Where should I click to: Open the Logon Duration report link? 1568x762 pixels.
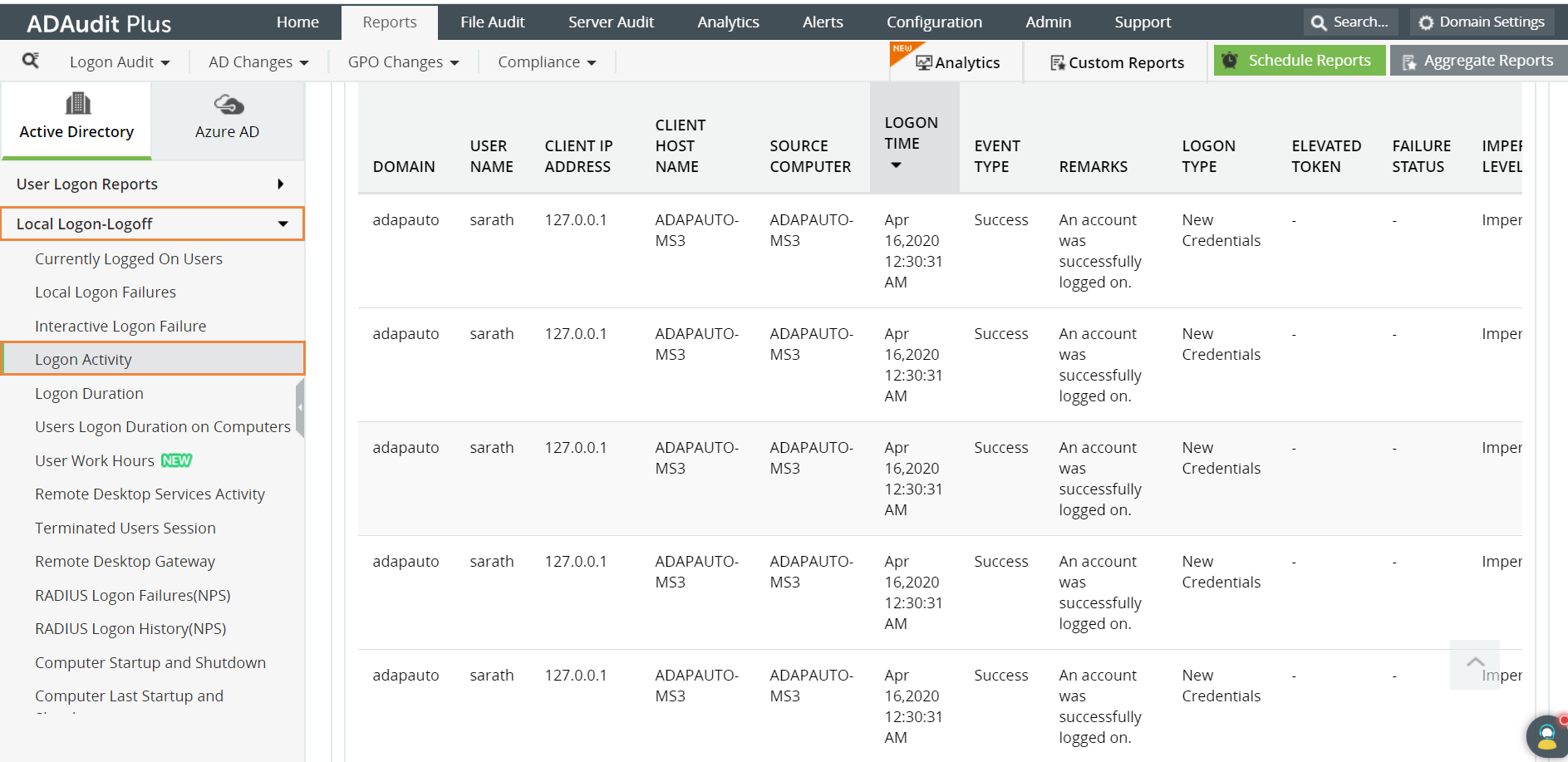(89, 393)
